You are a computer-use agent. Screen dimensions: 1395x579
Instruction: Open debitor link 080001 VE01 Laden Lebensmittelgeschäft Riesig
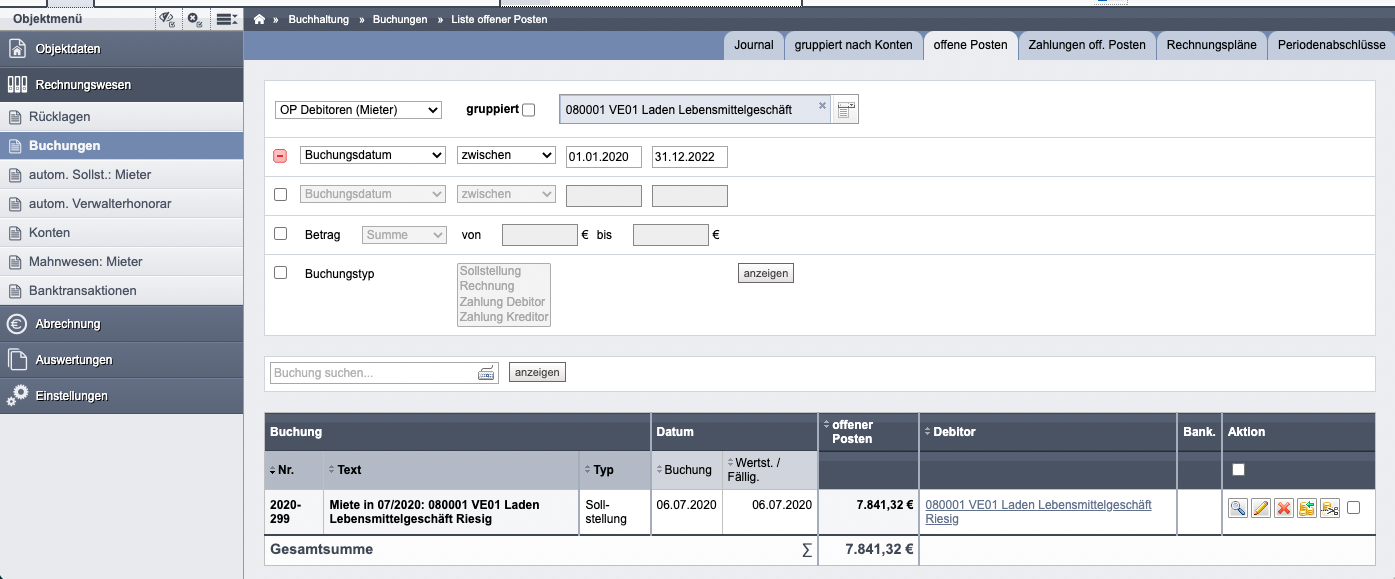(1038, 512)
